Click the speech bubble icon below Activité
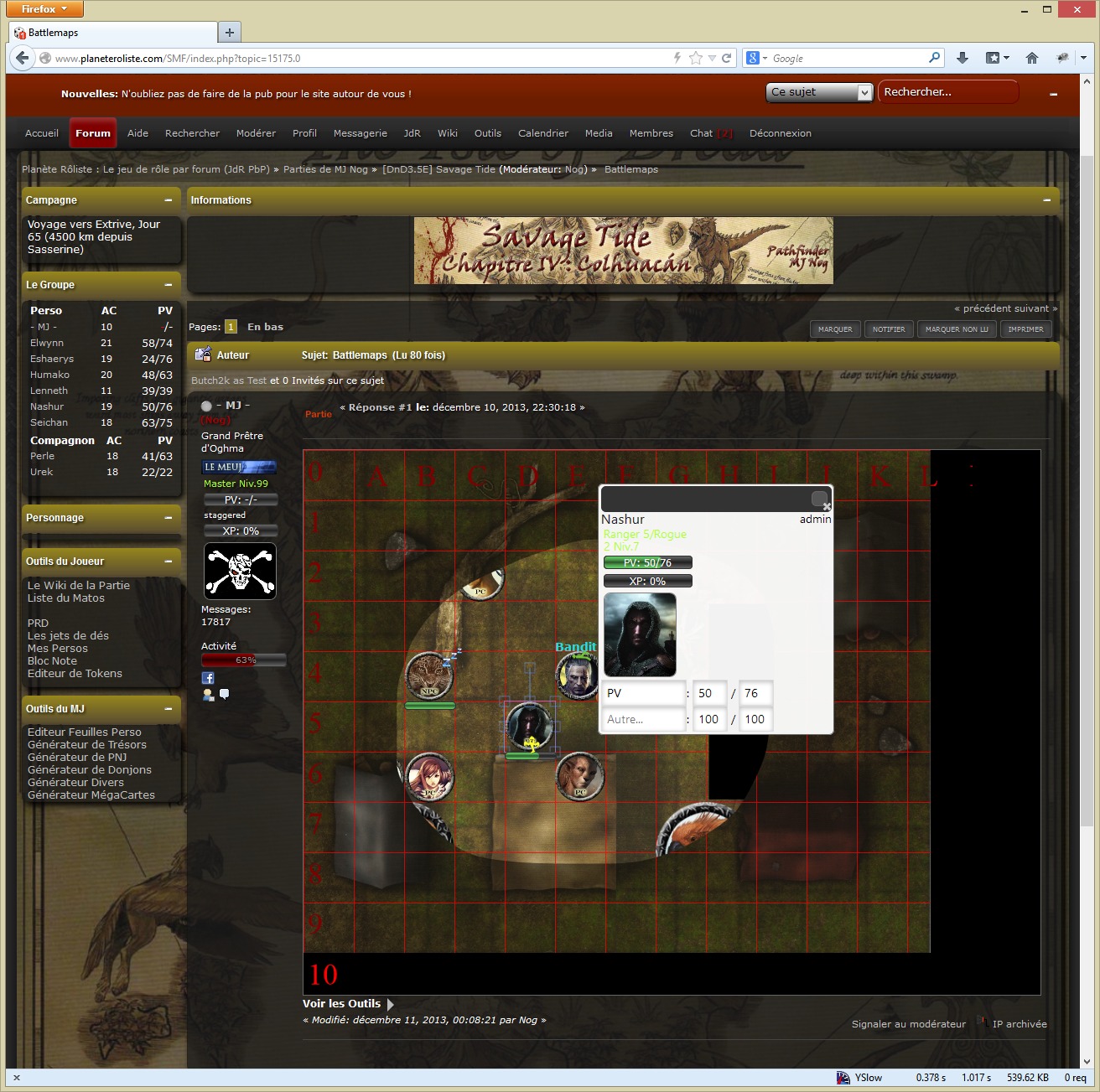 point(224,694)
